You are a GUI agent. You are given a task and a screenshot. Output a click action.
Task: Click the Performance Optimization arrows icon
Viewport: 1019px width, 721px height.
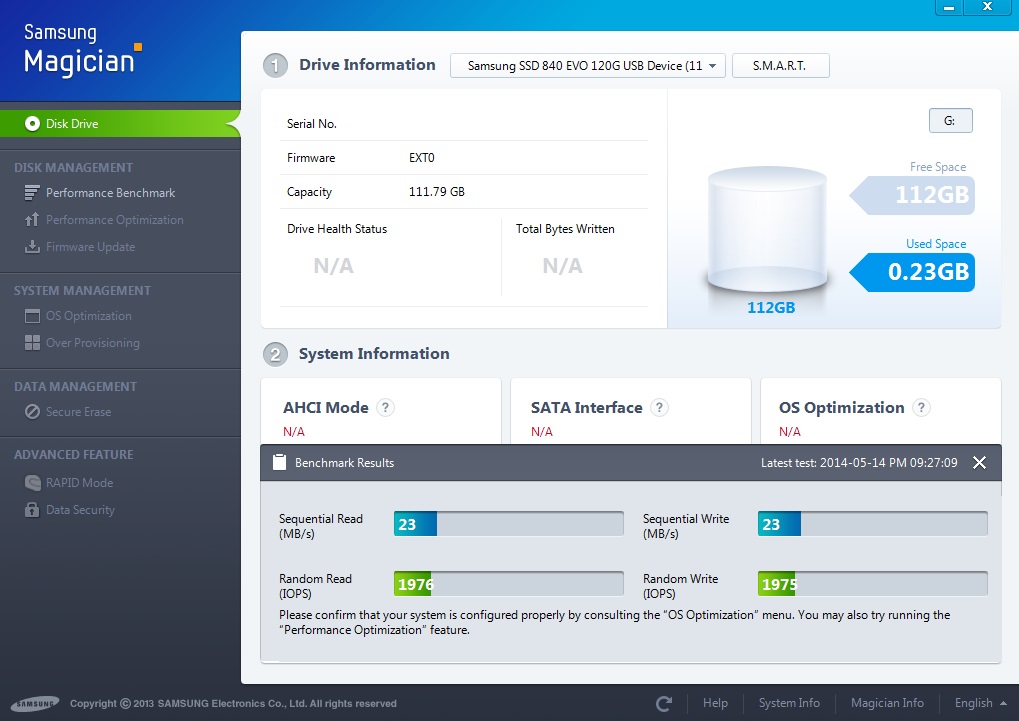coord(32,220)
